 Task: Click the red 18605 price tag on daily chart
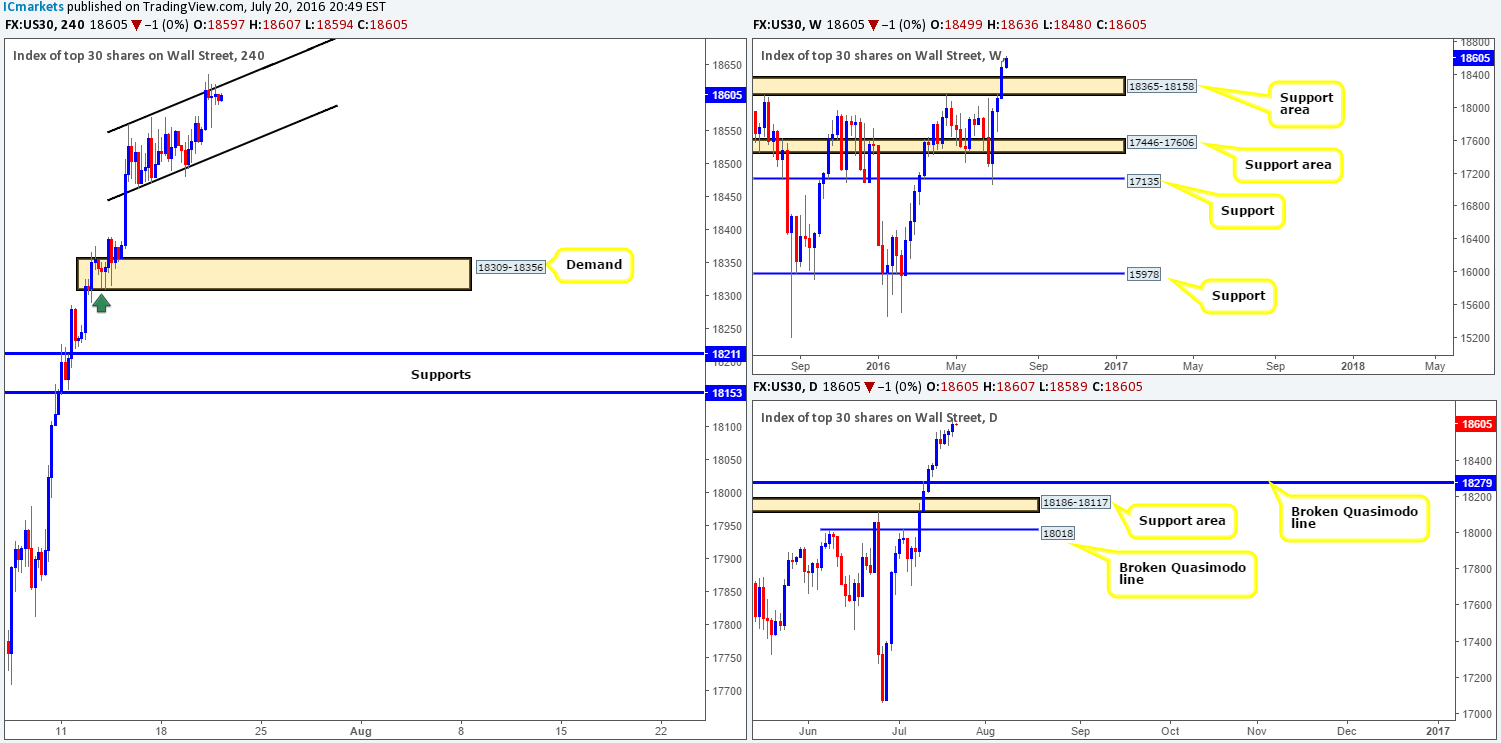[1474, 425]
